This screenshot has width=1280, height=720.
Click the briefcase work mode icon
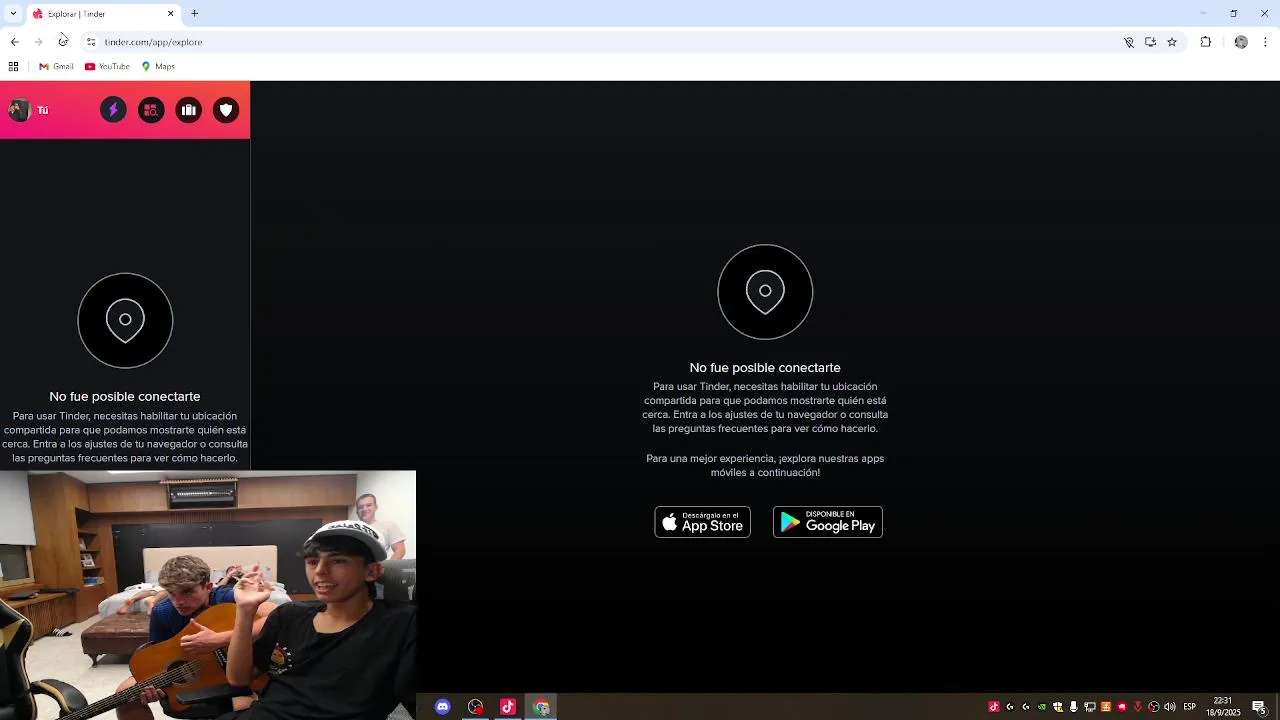[x=189, y=110]
